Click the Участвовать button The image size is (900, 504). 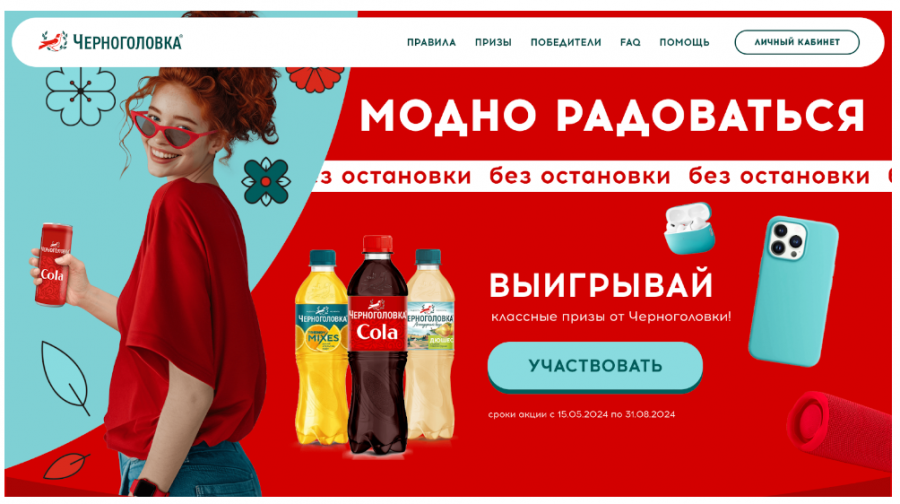point(595,367)
